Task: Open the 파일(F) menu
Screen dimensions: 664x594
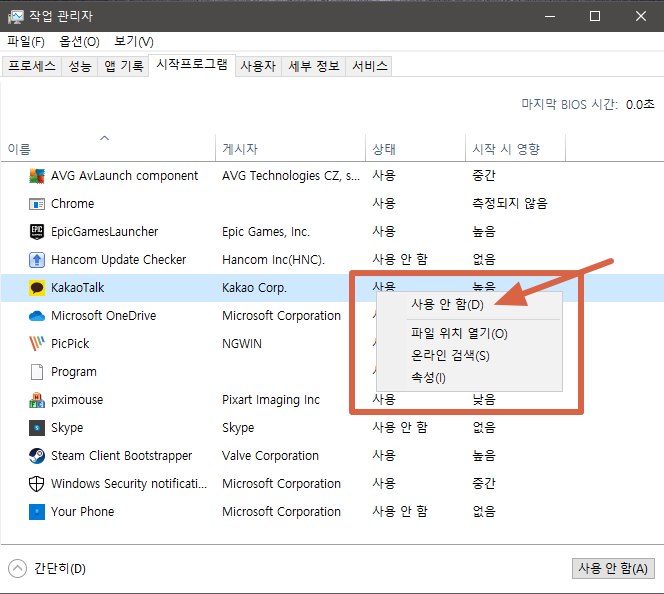Action: [26, 41]
